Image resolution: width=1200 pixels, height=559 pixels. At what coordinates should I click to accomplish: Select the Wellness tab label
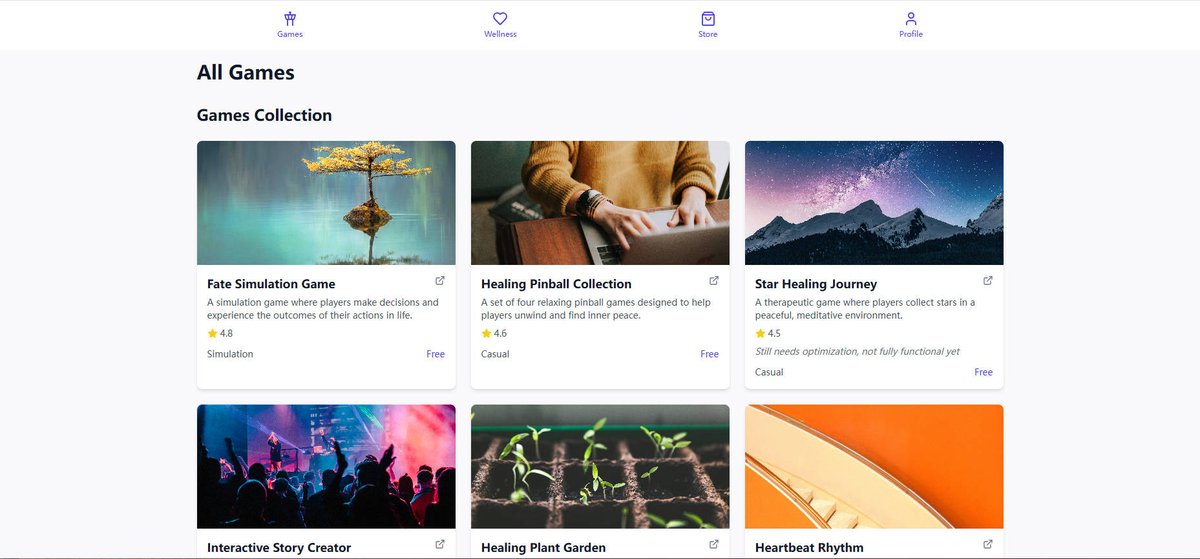[500, 34]
